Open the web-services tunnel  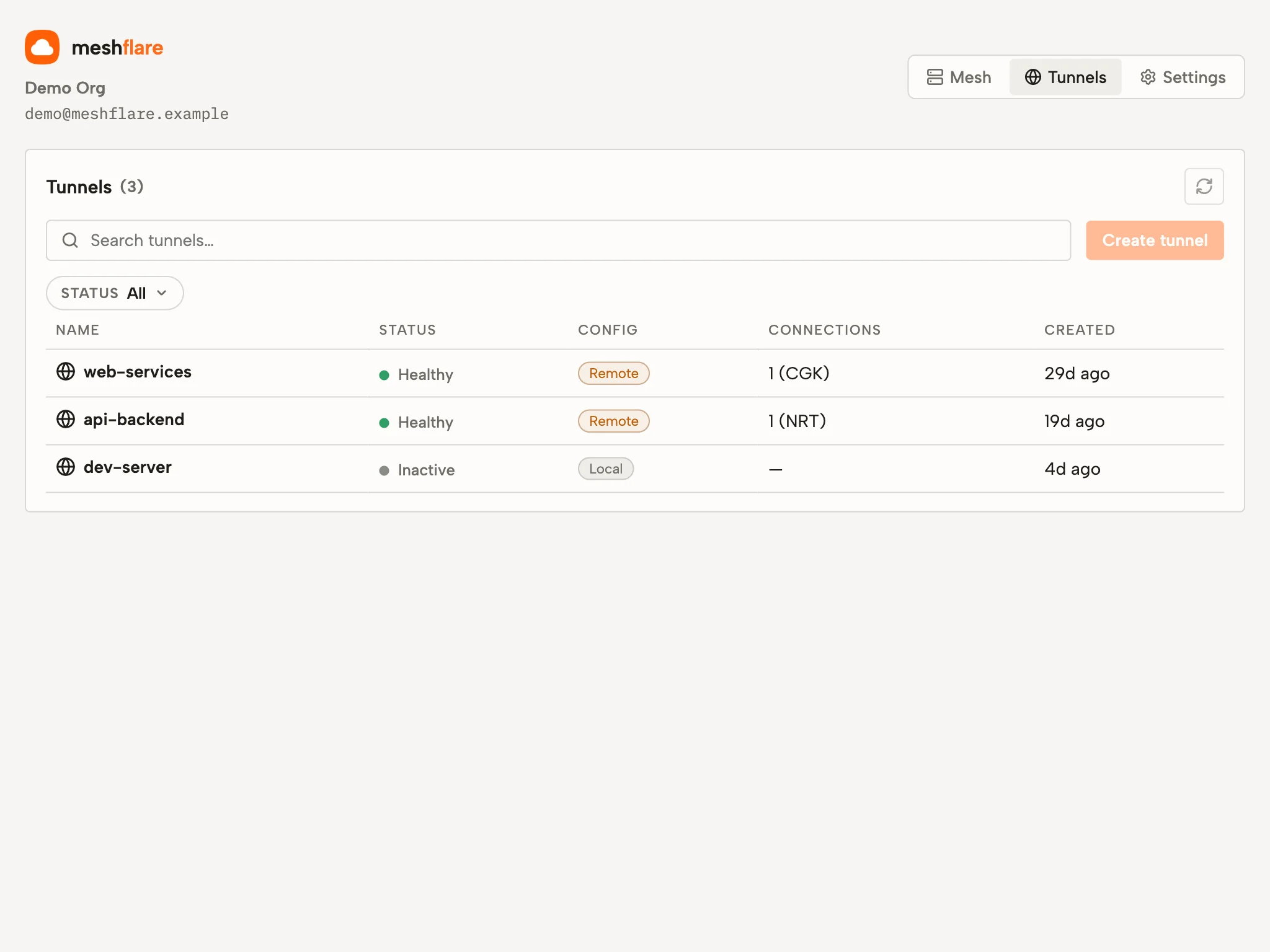(138, 372)
